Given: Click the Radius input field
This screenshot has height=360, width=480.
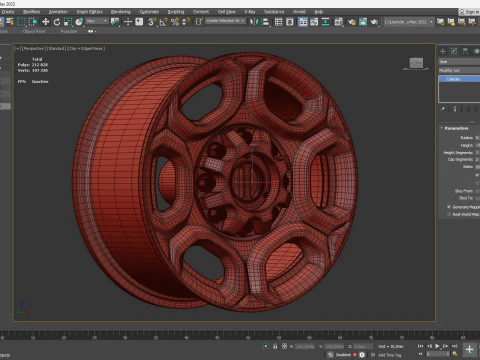Looking at the screenshot, I should pos(477,138).
